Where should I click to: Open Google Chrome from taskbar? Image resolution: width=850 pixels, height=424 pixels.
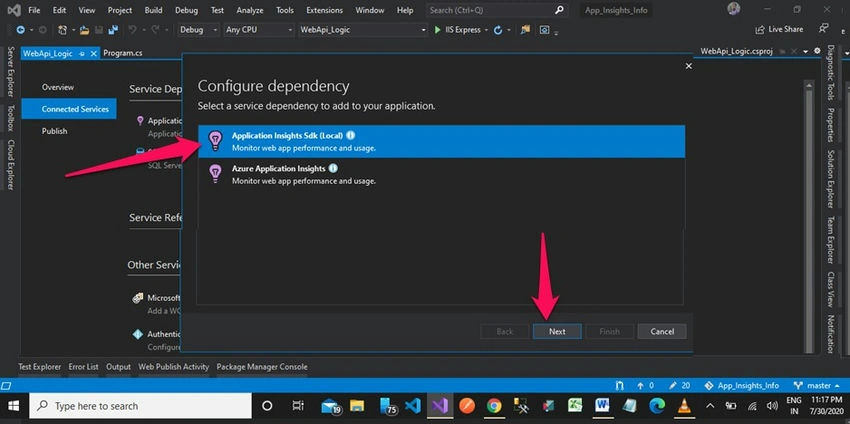tap(493, 406)
